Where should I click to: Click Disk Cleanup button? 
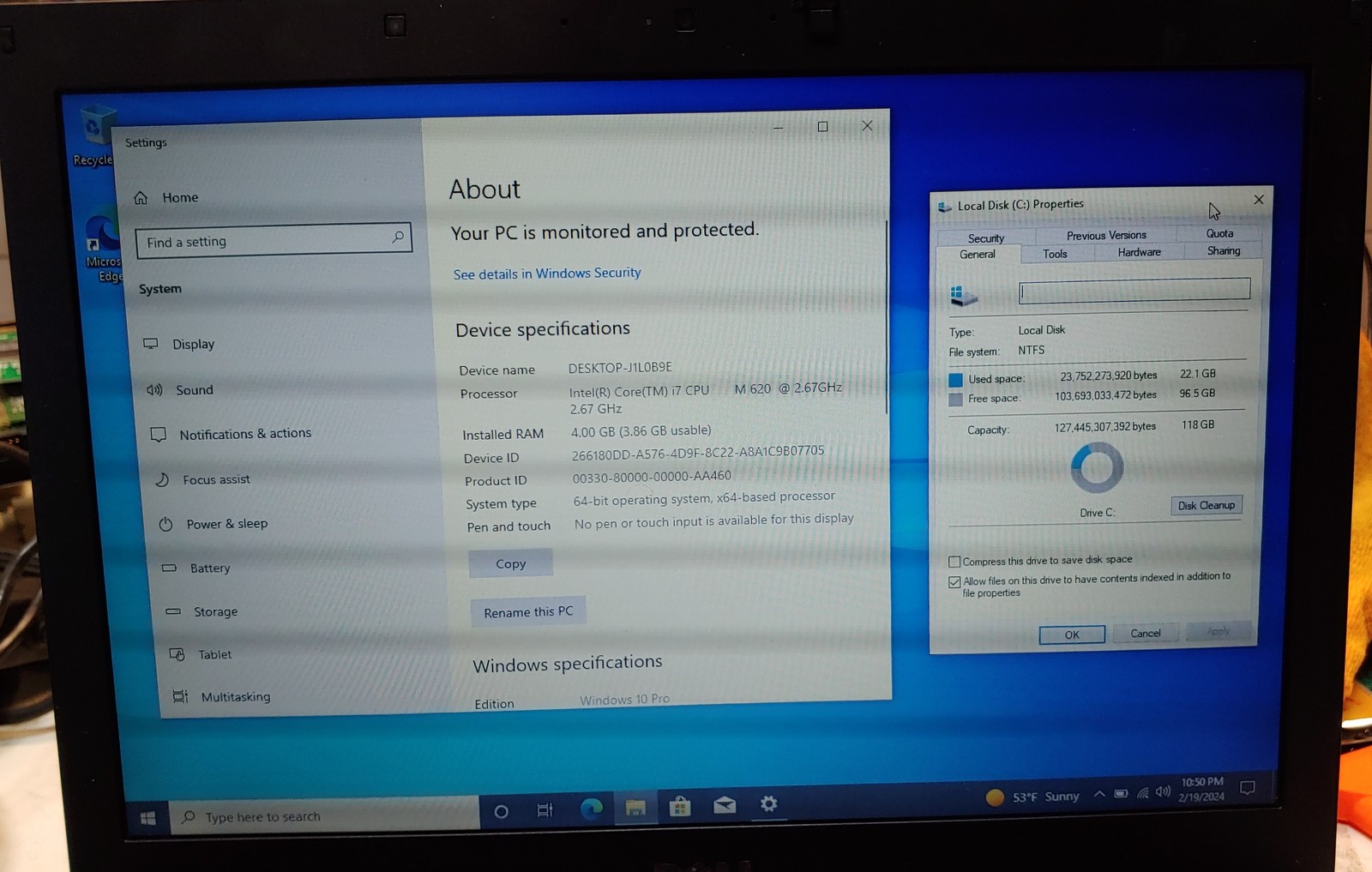1206,505
